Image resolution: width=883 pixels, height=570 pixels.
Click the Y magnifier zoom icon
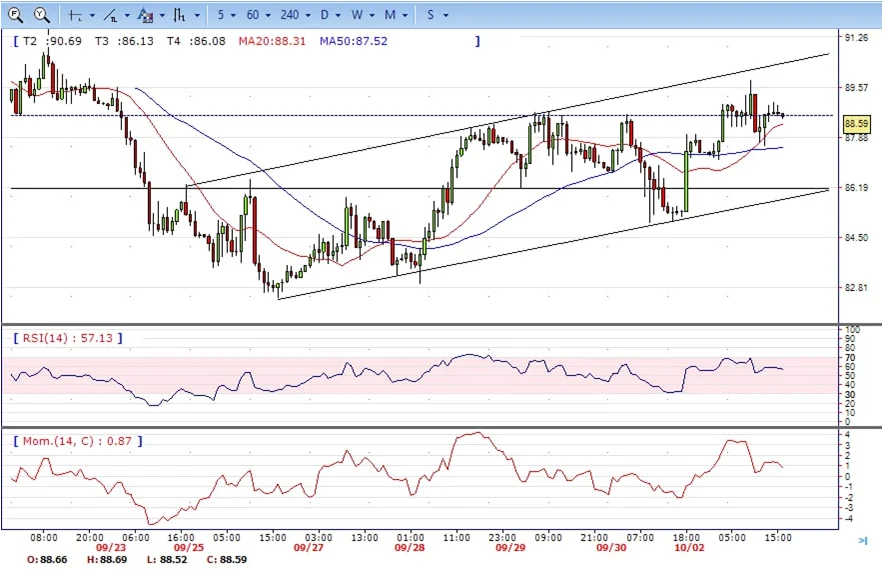[41, 15]
